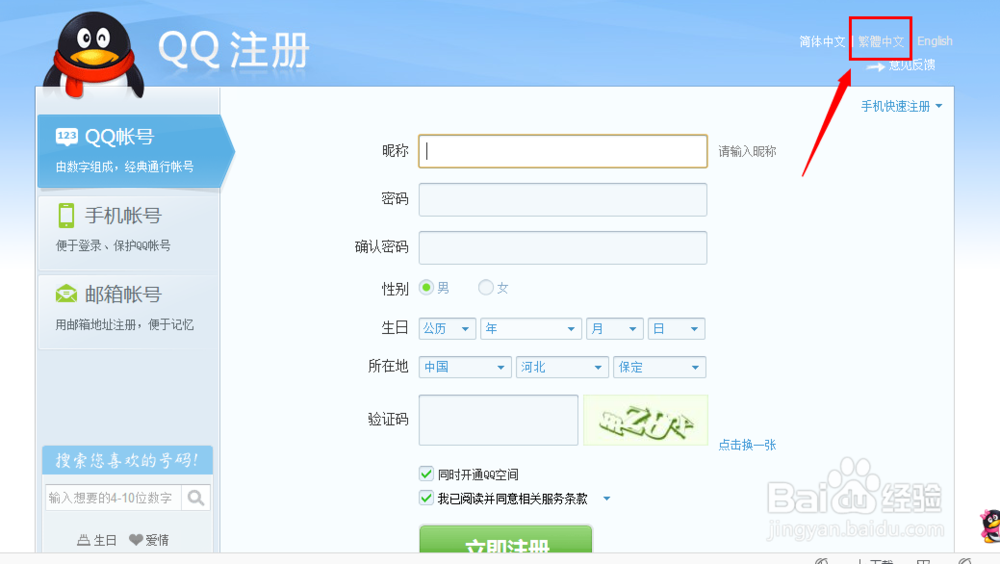1000x564 pixels.
Task: Open the 保定 city dropdown
Action: point(659,367)
